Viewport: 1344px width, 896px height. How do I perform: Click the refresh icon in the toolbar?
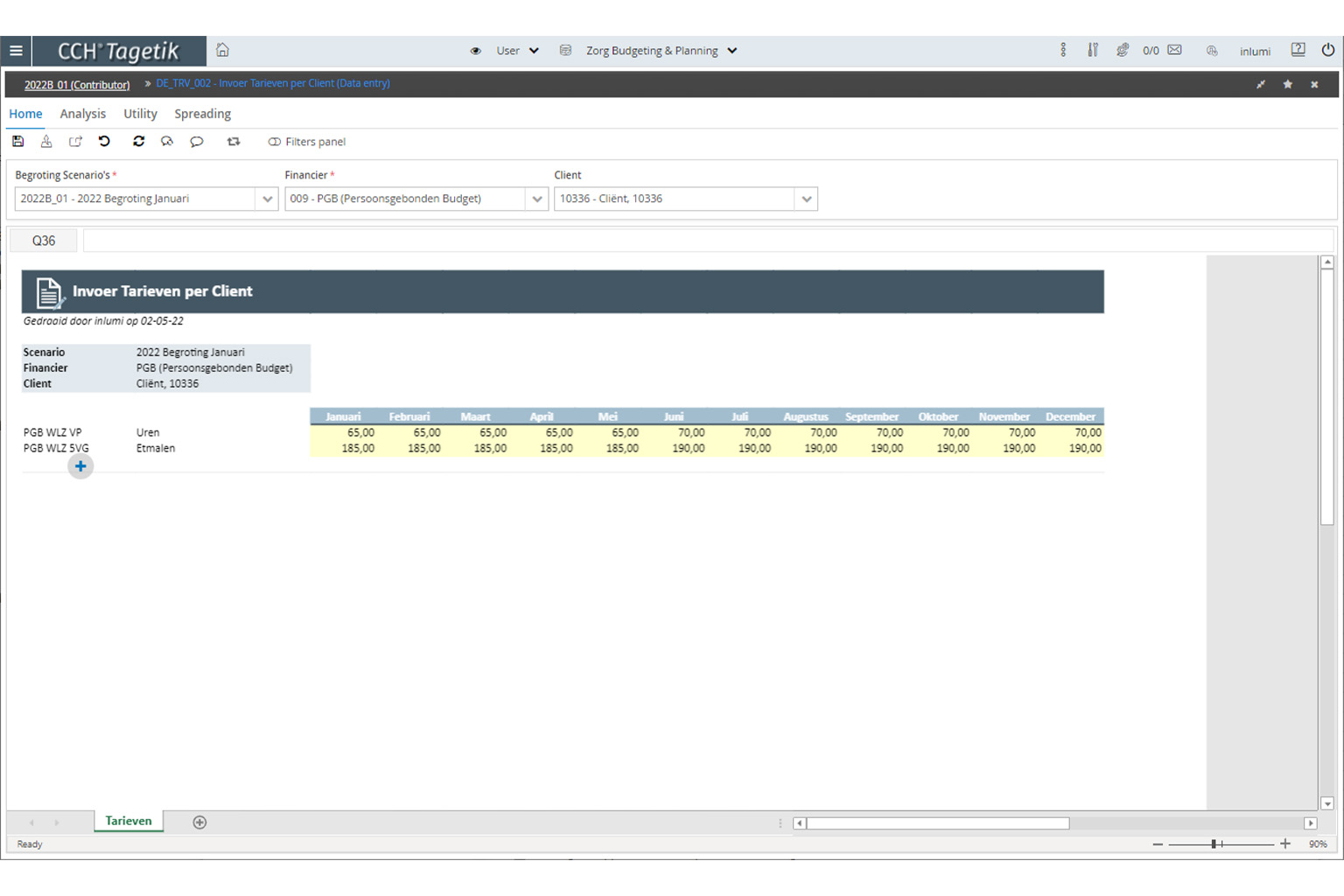click(138, 142)
